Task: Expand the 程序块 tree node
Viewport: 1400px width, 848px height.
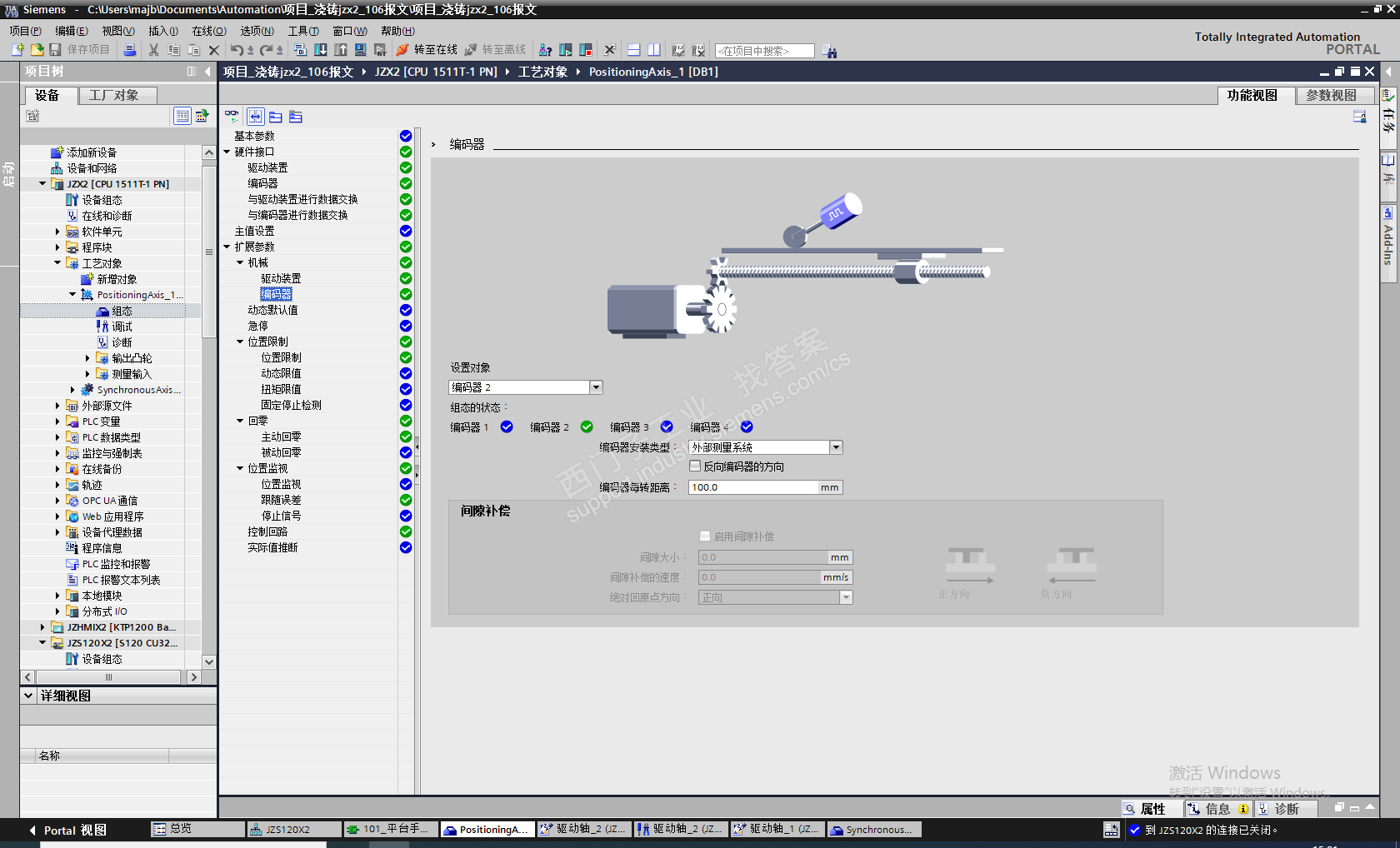Action: (57, 247)
